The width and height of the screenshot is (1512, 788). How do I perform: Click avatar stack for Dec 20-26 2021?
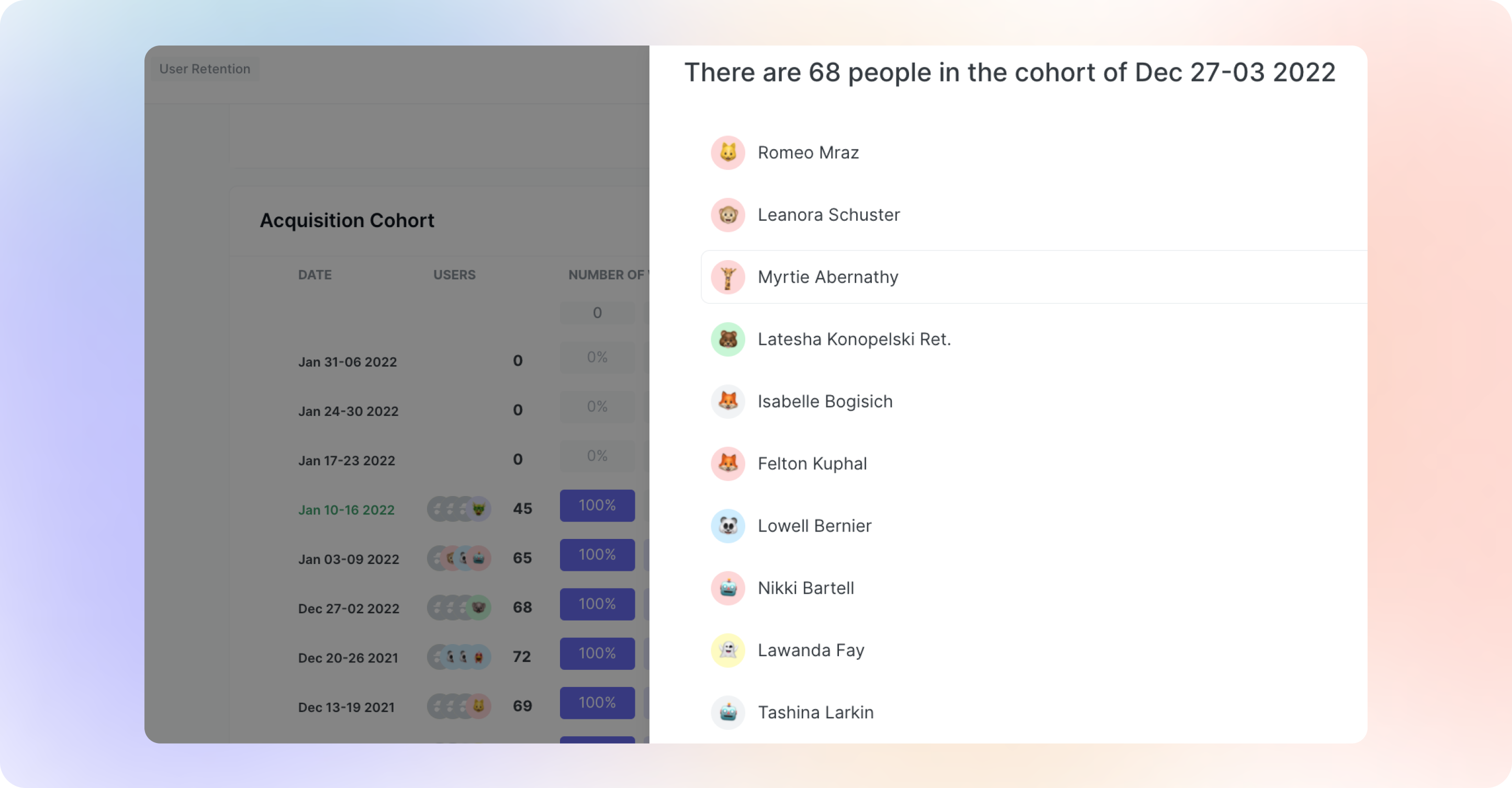459,657
